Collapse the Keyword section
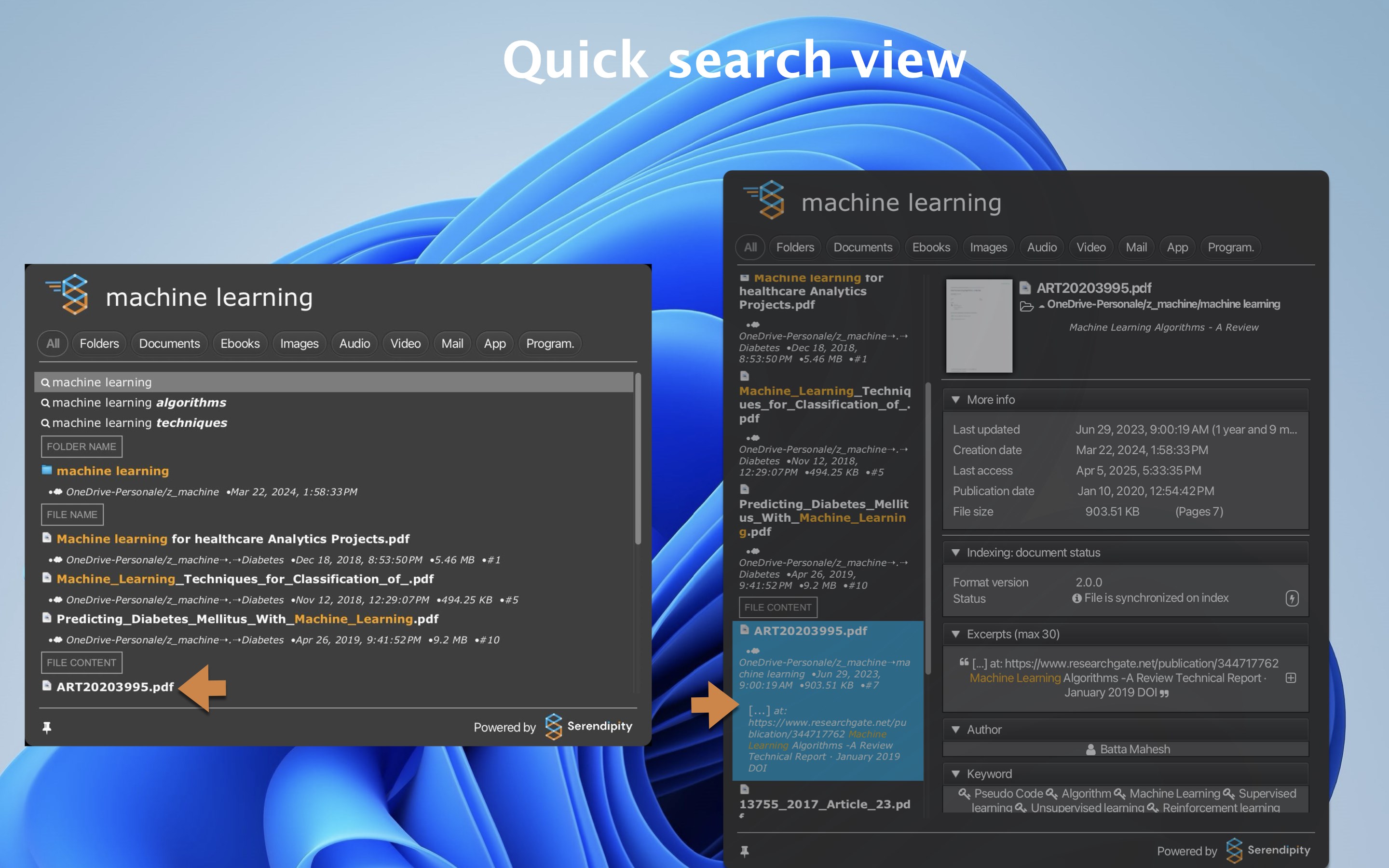 click(955, 774)
